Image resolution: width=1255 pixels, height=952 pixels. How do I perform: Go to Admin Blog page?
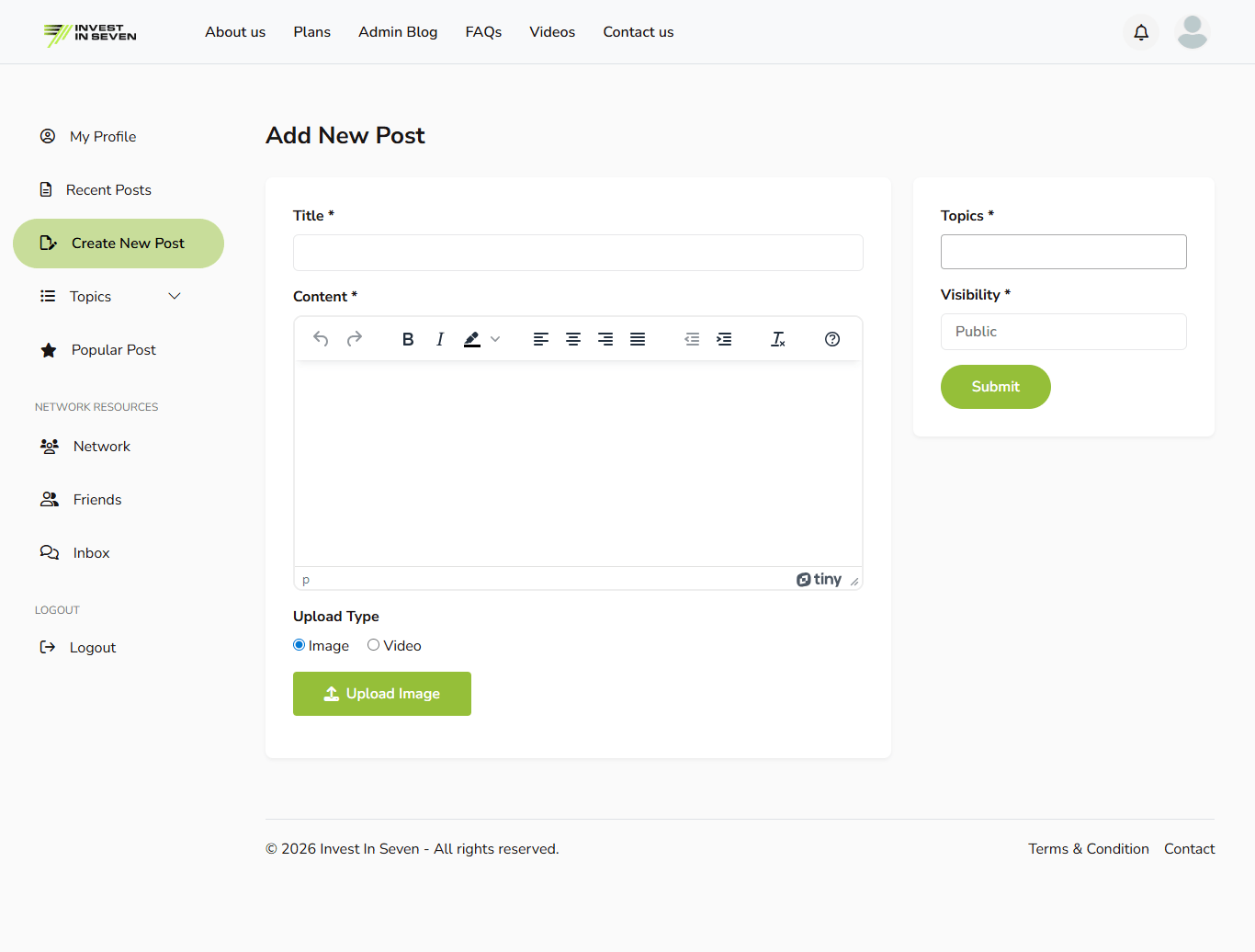tap(398, 32)
